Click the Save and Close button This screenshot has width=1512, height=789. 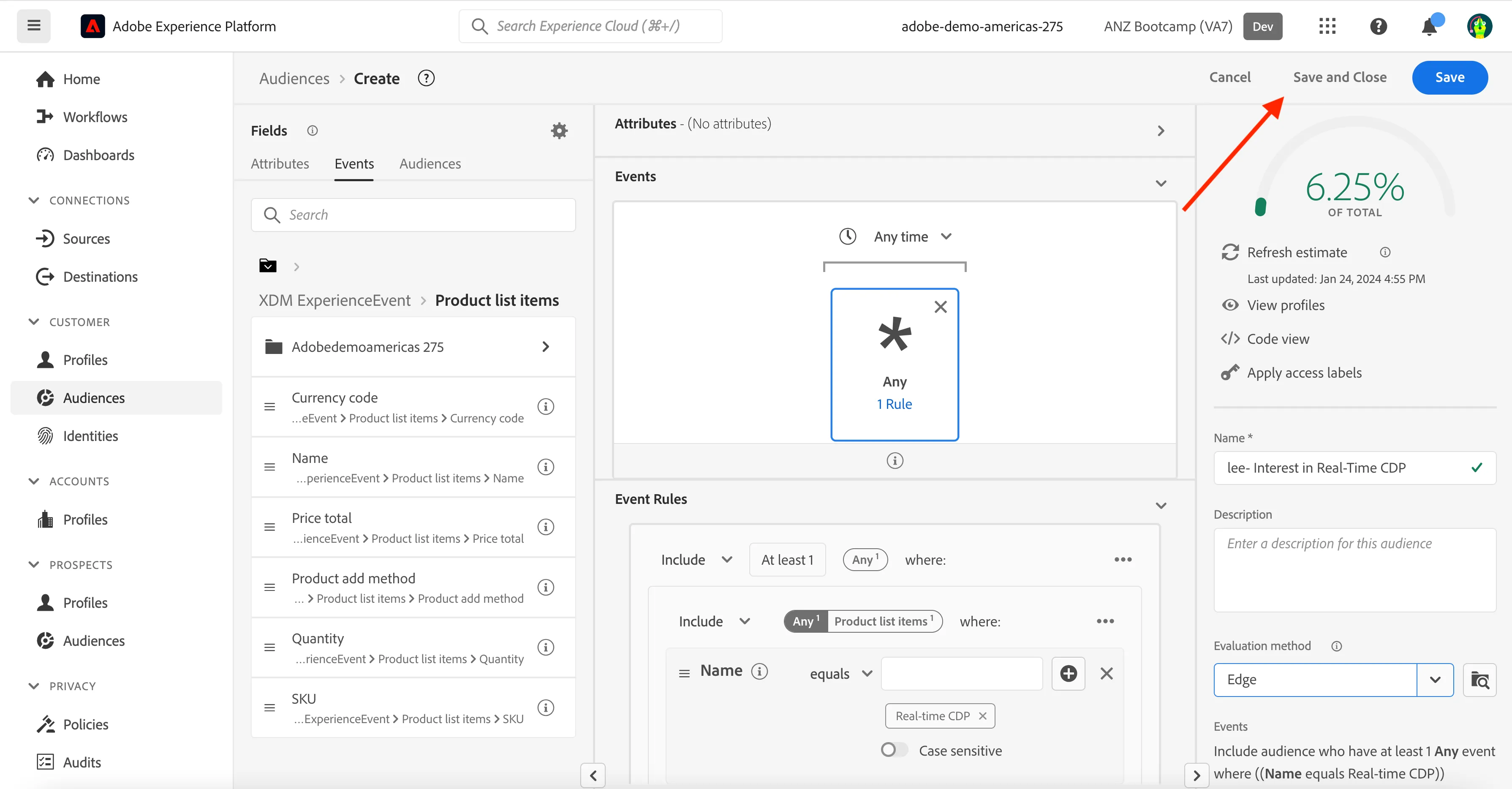click(1339, 77)
